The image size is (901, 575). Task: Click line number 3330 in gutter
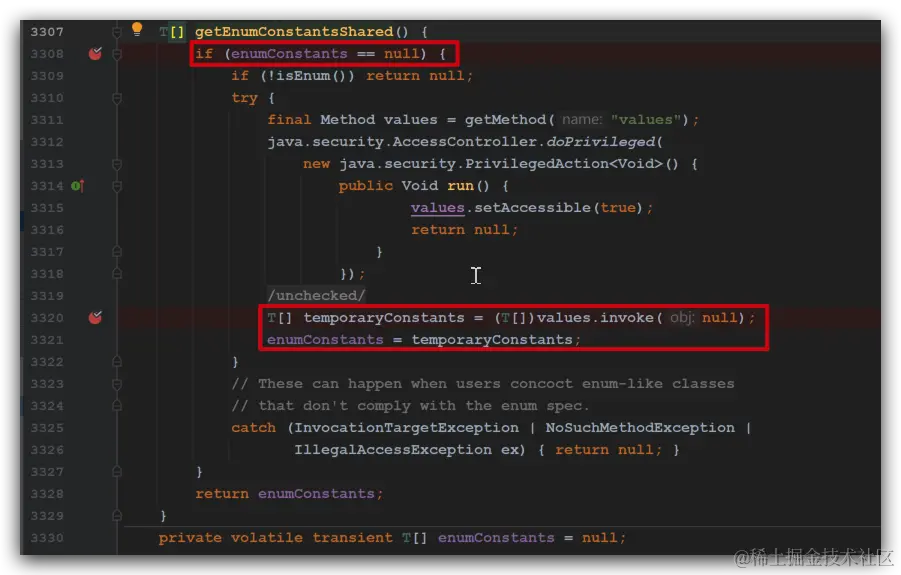[47, 538]
